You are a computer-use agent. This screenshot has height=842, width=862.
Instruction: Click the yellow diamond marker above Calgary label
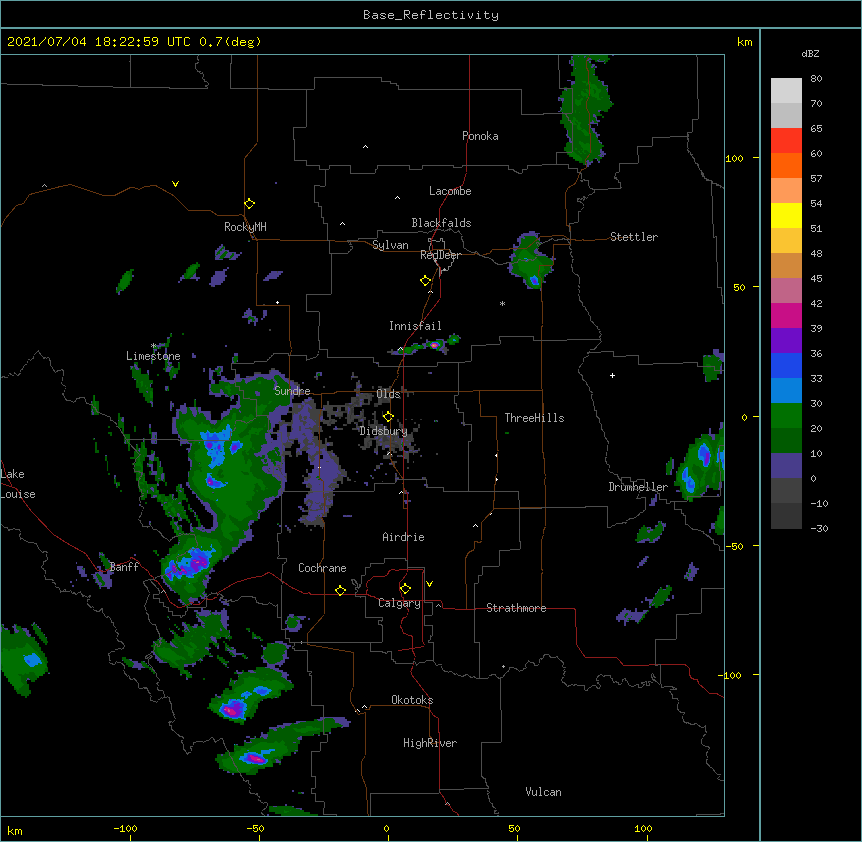[x=405, y=589]
